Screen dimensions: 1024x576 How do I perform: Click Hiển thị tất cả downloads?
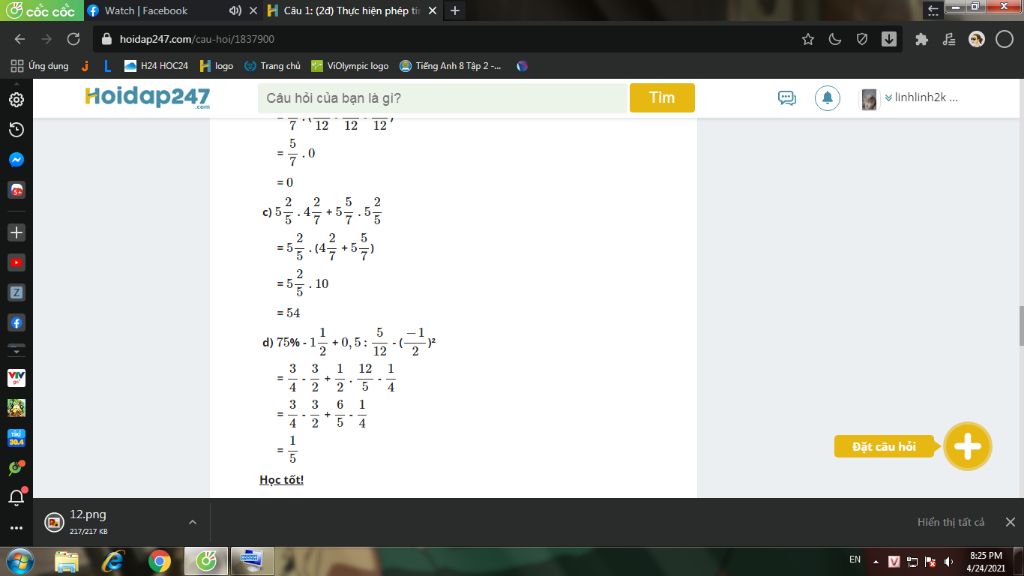pyautogui.click(x=950, y=522)
